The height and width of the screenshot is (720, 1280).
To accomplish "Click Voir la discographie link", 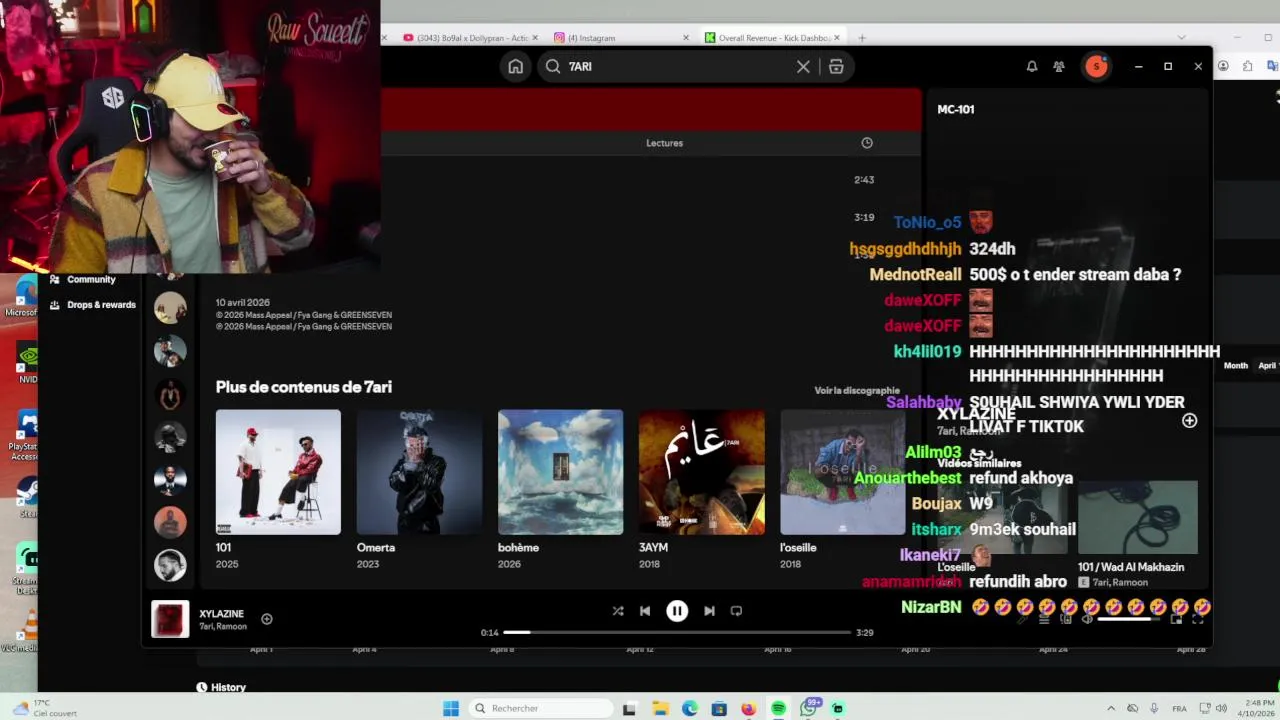I will coord(857,391).
